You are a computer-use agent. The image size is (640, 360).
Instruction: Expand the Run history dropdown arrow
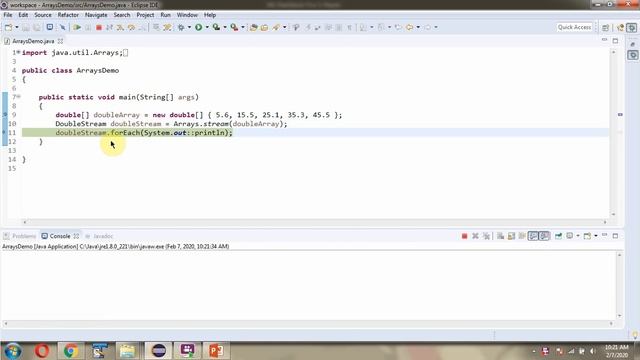tap(207, 27)
